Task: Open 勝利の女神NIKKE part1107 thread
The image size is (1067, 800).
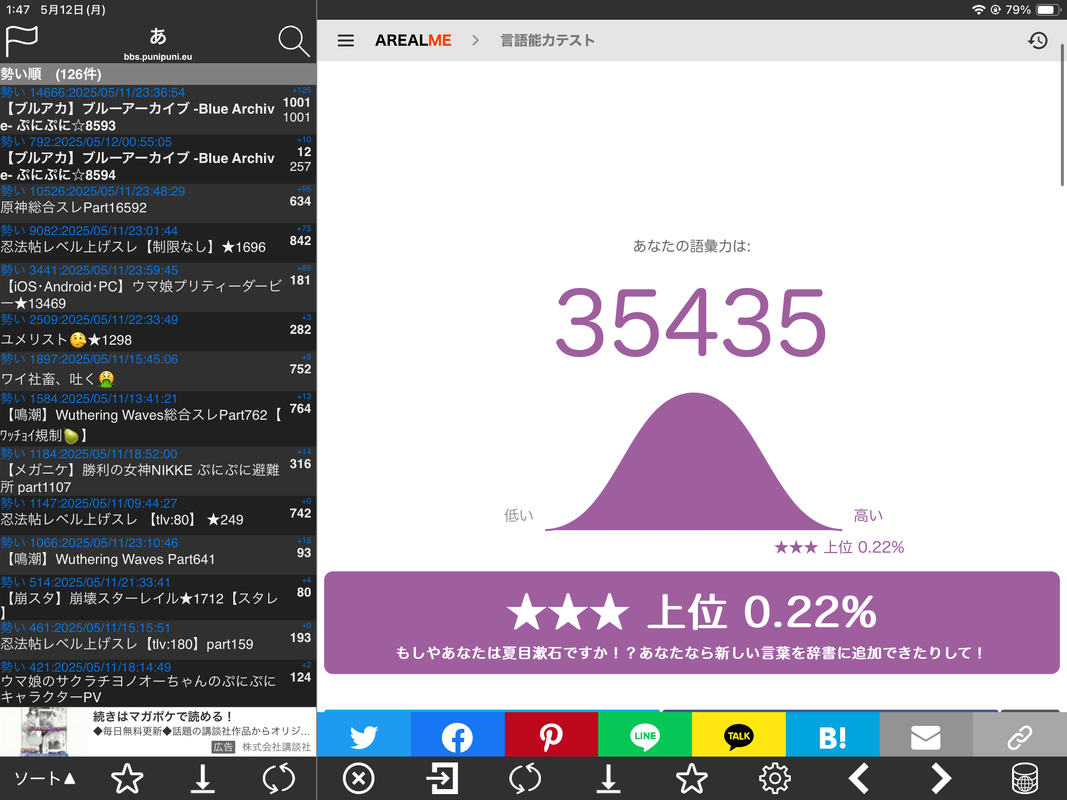Action: click(158, 471)
